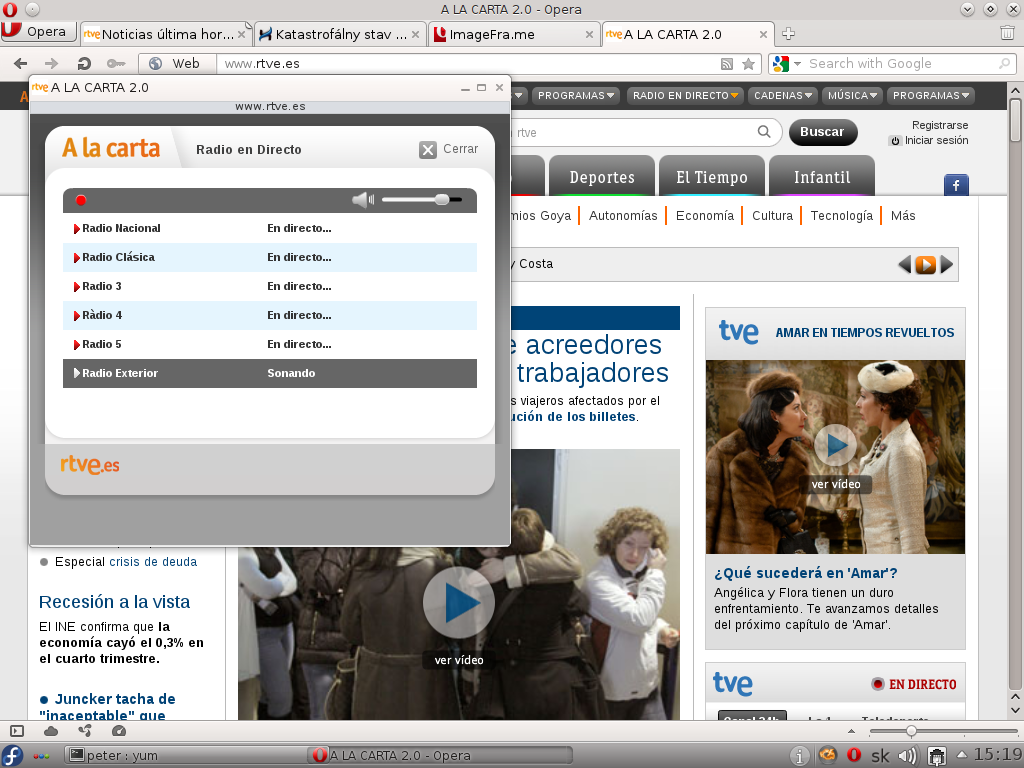Image resolution: width=1024 pixels, height=768 pixels.
Task: Open ¿Qué sucederá en 'Amar'? link
Action: pyautogui.click(x=806, y=573)
